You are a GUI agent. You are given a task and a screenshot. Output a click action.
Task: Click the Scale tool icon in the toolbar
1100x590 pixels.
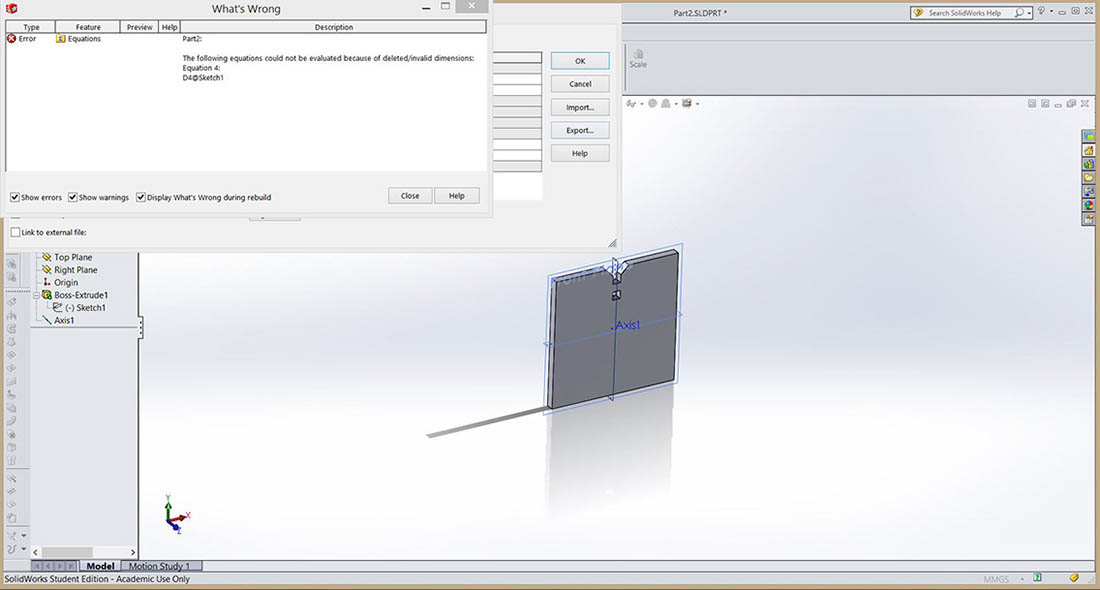638,53
